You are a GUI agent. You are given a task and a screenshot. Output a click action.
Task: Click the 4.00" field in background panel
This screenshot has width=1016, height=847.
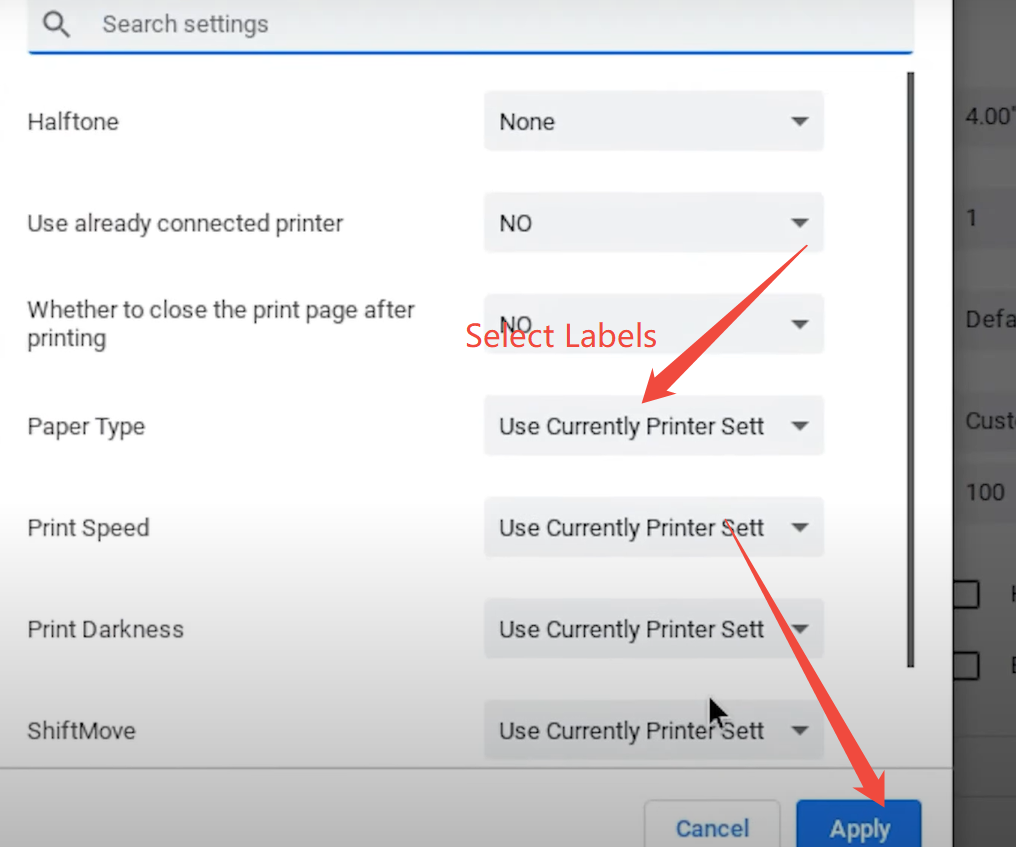tap(989, 116)
